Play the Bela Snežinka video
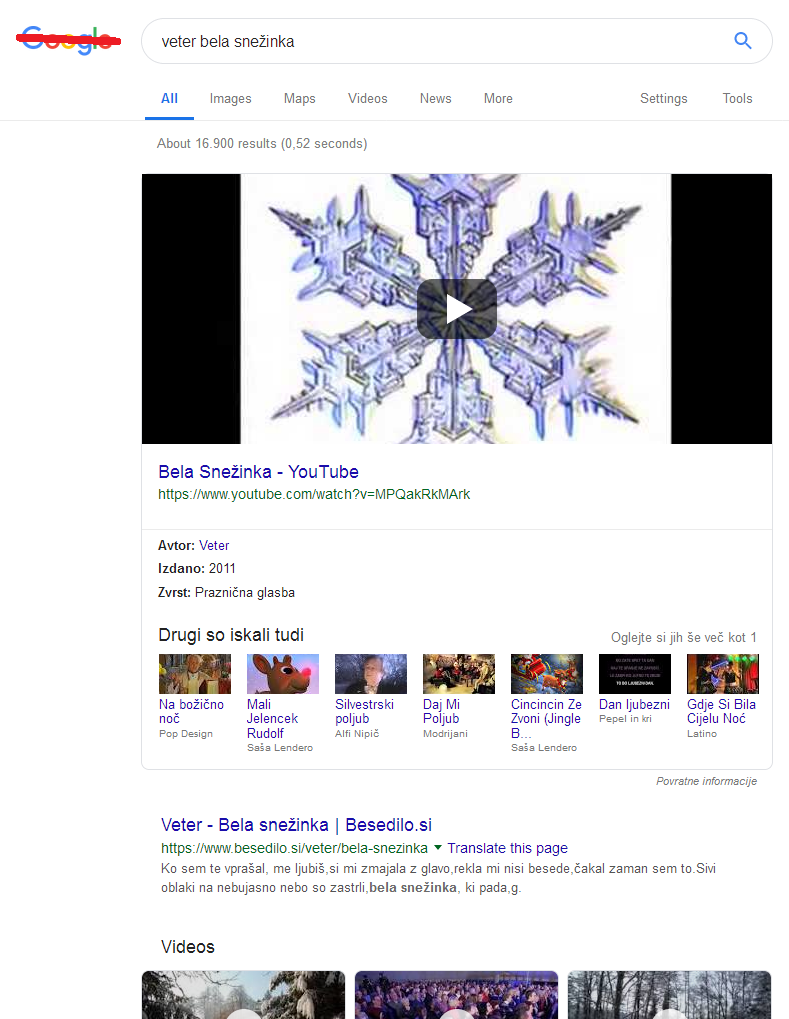789x1019 pixels. pyautogui.click(x=456, y=309)
